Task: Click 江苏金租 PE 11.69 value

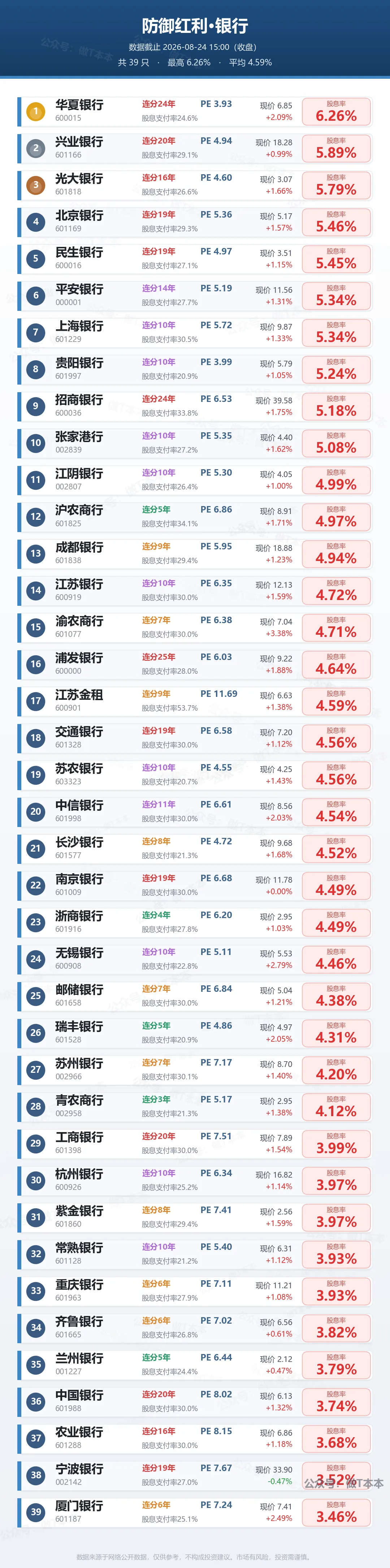Action: pyautogui.click(x=219, y=694)
